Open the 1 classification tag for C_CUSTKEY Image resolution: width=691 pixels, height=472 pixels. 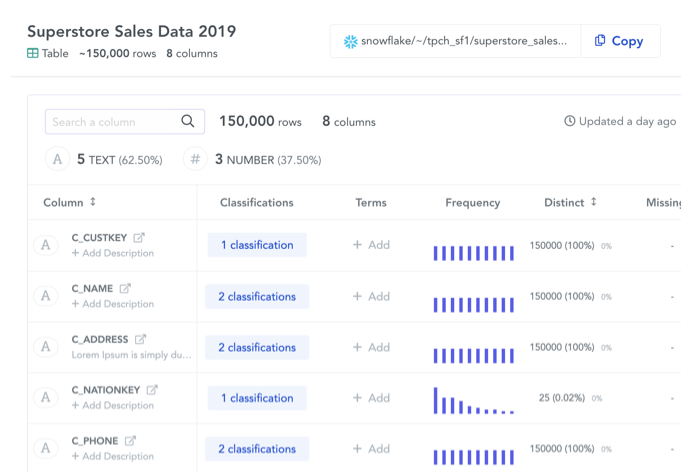[x=257, y=245]
